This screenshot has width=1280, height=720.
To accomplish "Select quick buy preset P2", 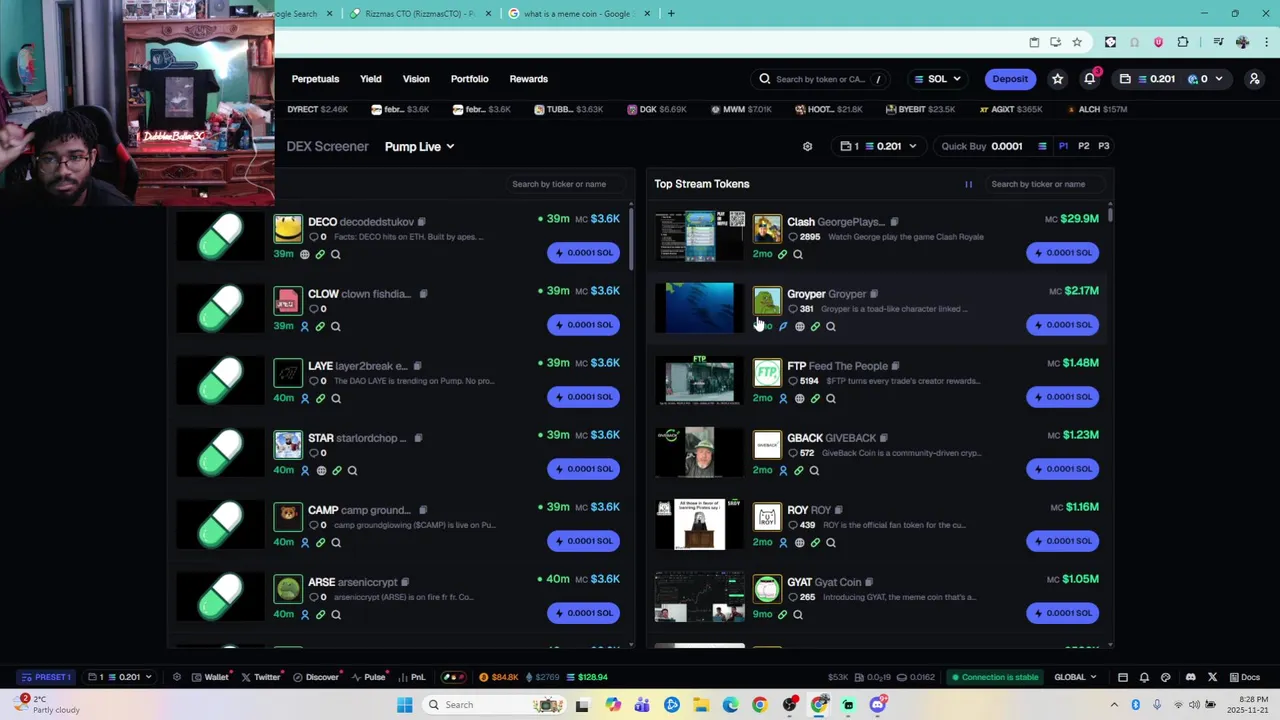I will click(1083, 146).
